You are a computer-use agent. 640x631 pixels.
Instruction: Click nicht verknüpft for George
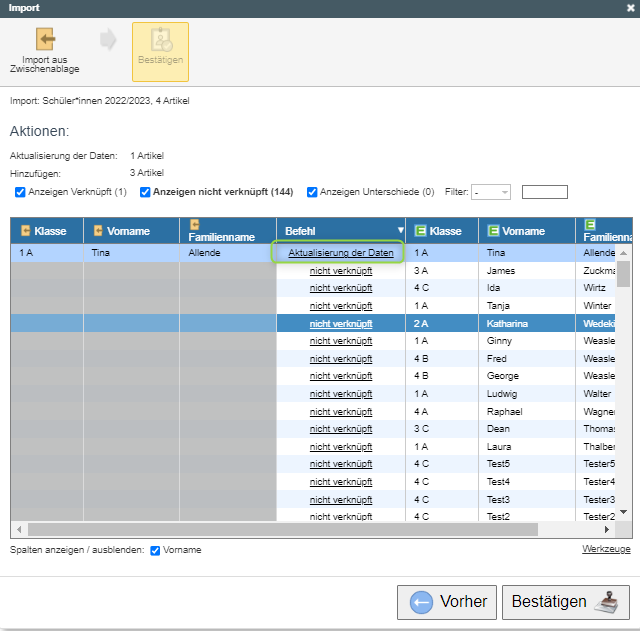341,376
